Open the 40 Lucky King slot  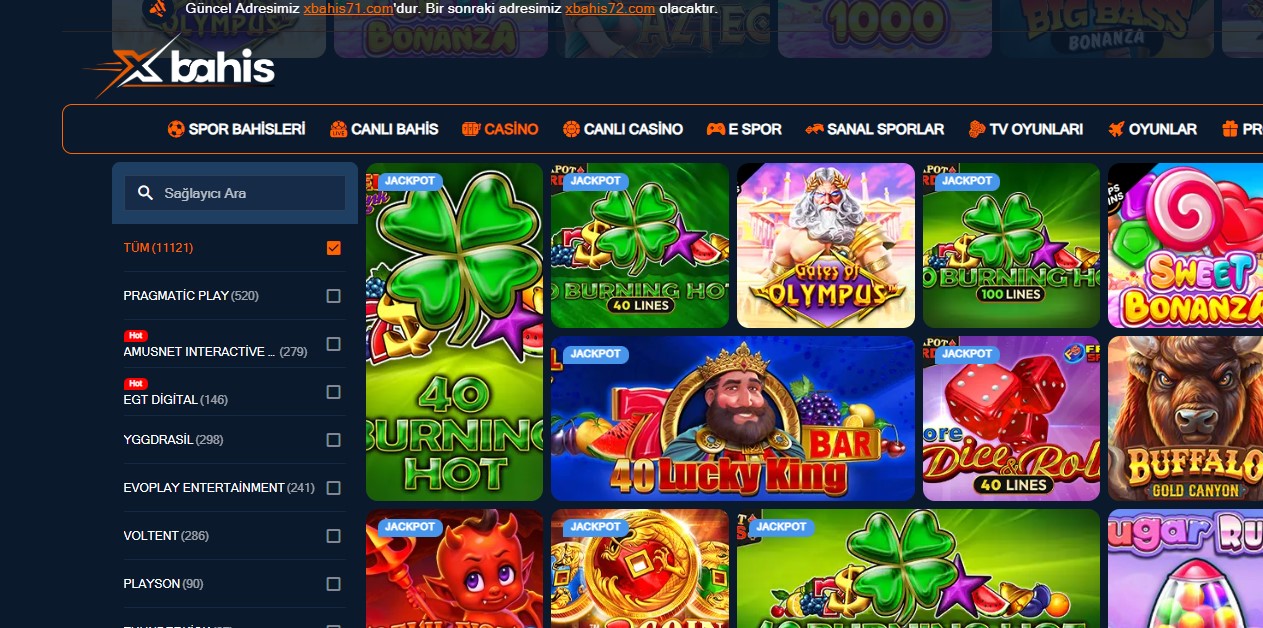point(733,418)
